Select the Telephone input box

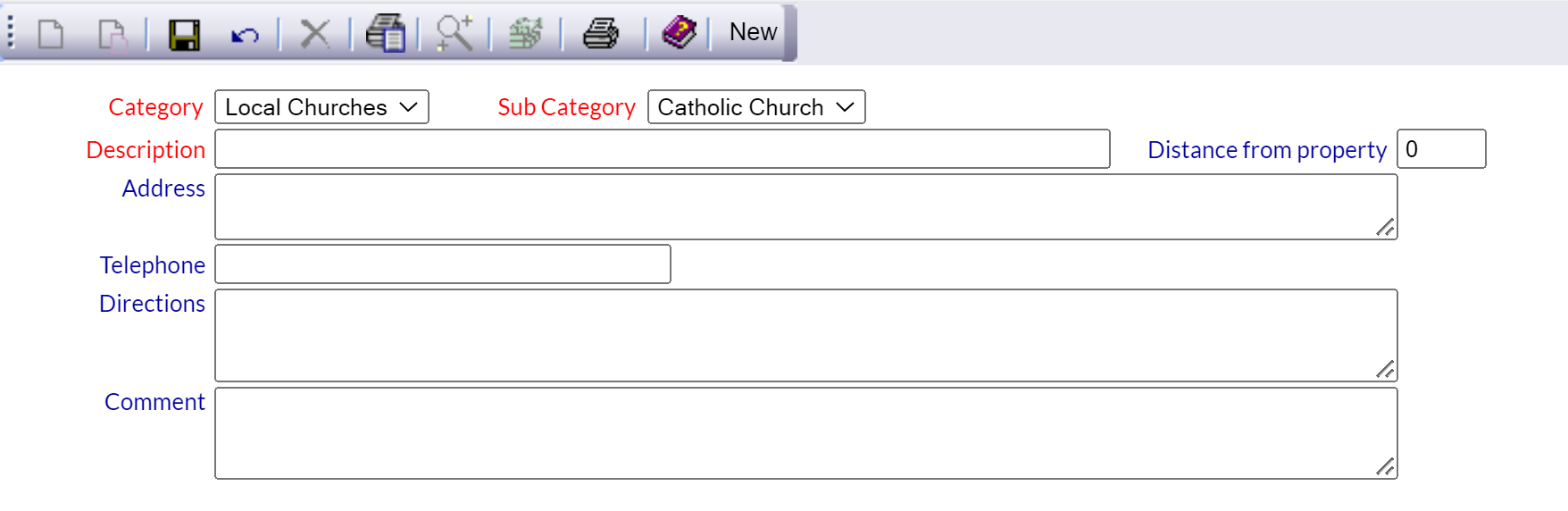[x=443, y=264]
